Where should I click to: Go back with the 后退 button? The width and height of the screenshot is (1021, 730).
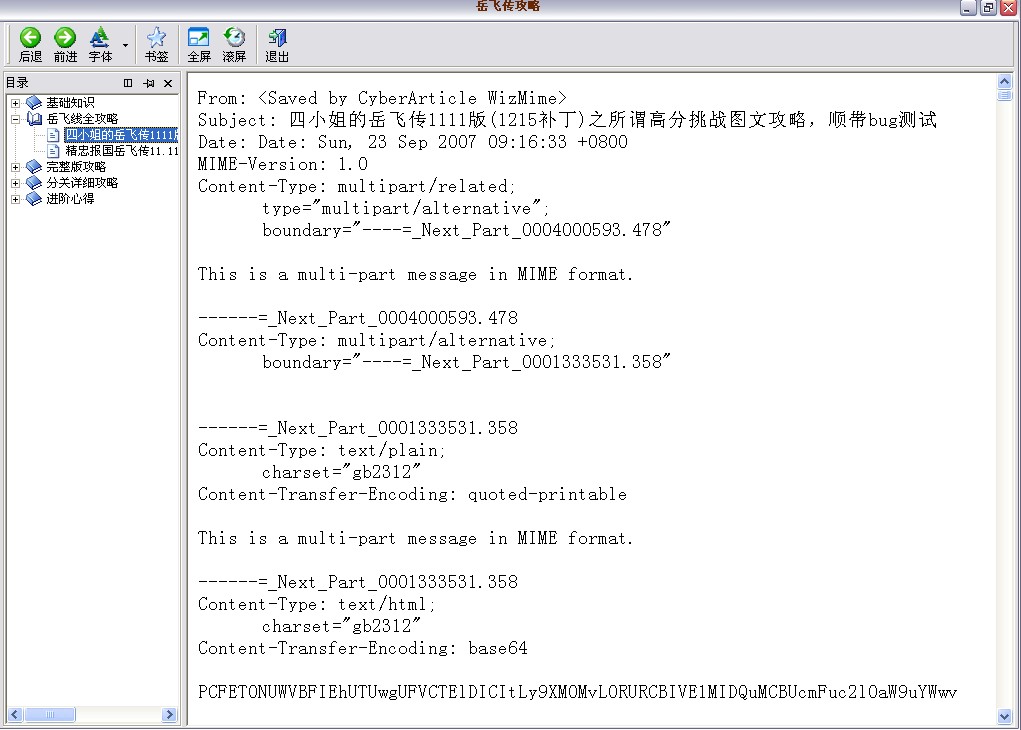[x=30, y=45]
